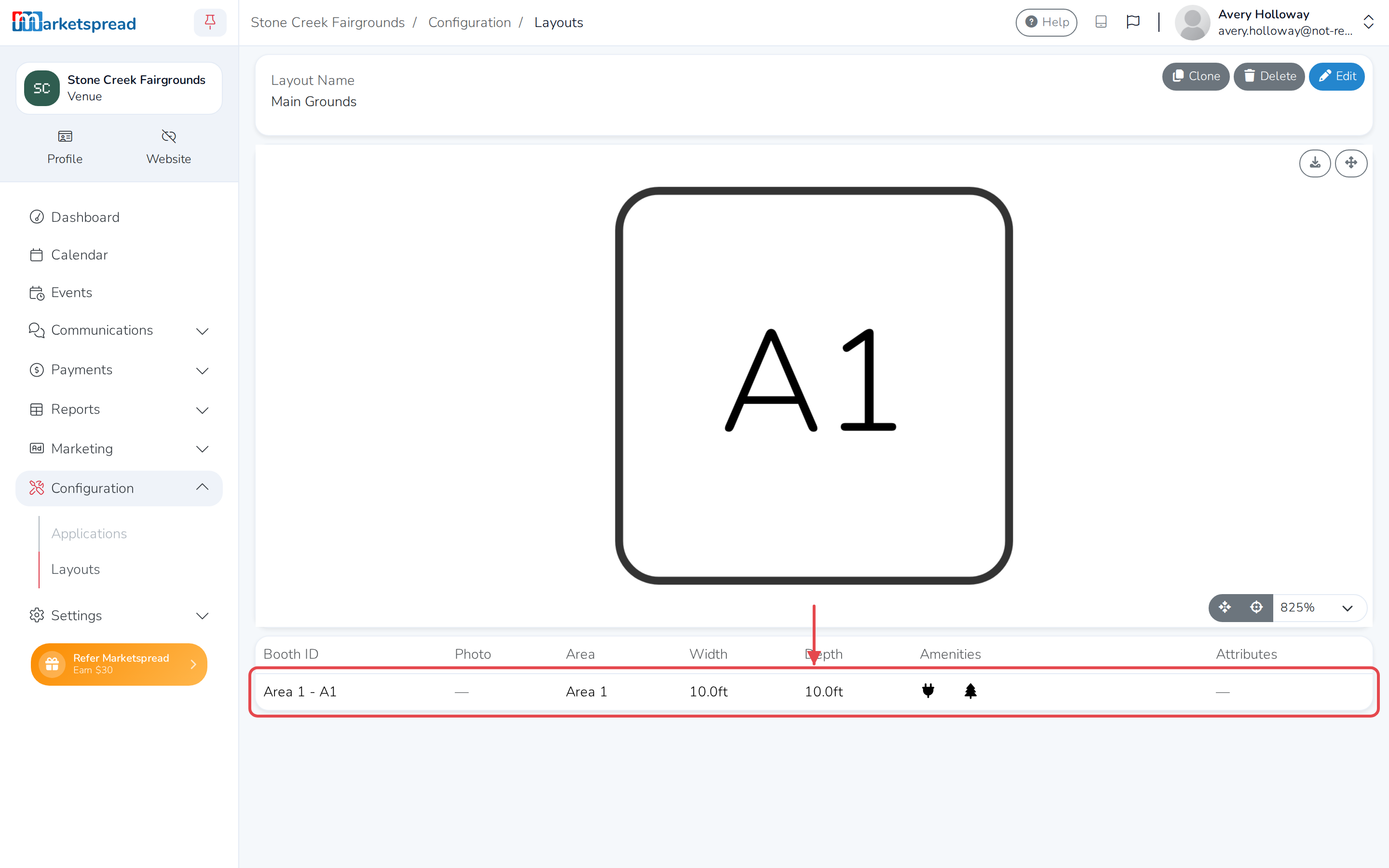Viewport: 1389px width, 868px height.
Task: Click the Booth ID column header
Action: tap(290, 654)
